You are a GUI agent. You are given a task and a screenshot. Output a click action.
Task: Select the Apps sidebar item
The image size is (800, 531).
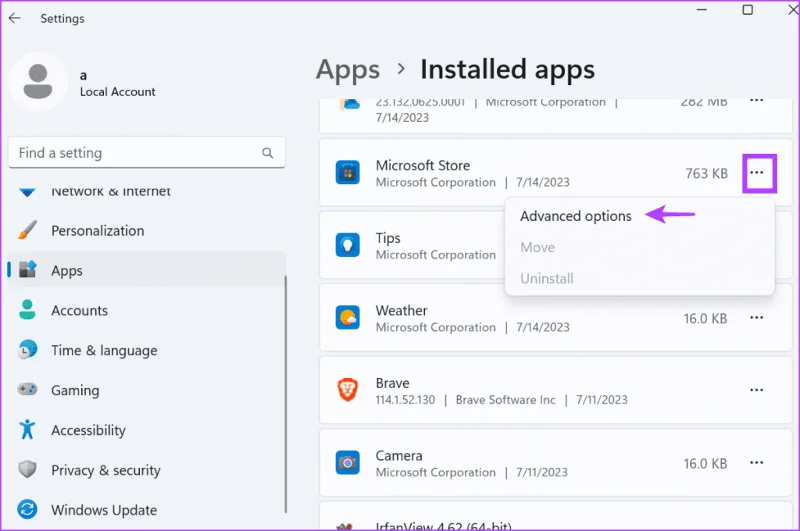[146, 269]
